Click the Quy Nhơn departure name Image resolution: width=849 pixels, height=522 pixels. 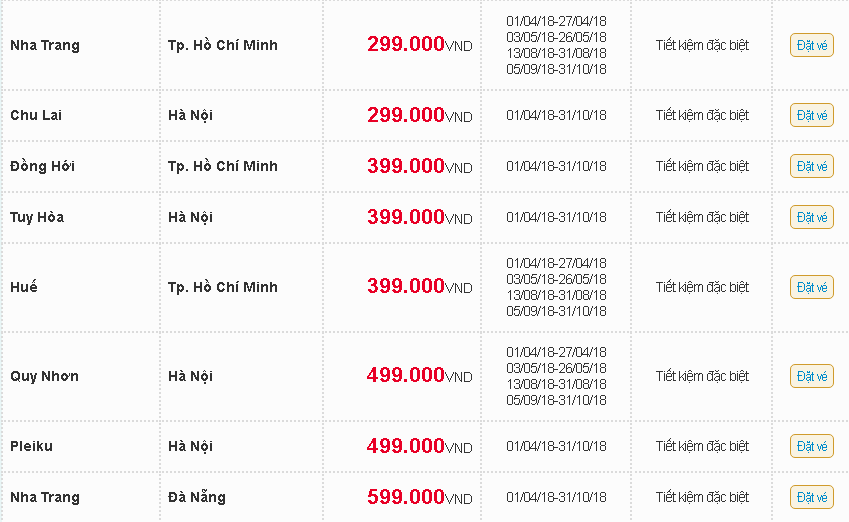[x=44, y=376]
